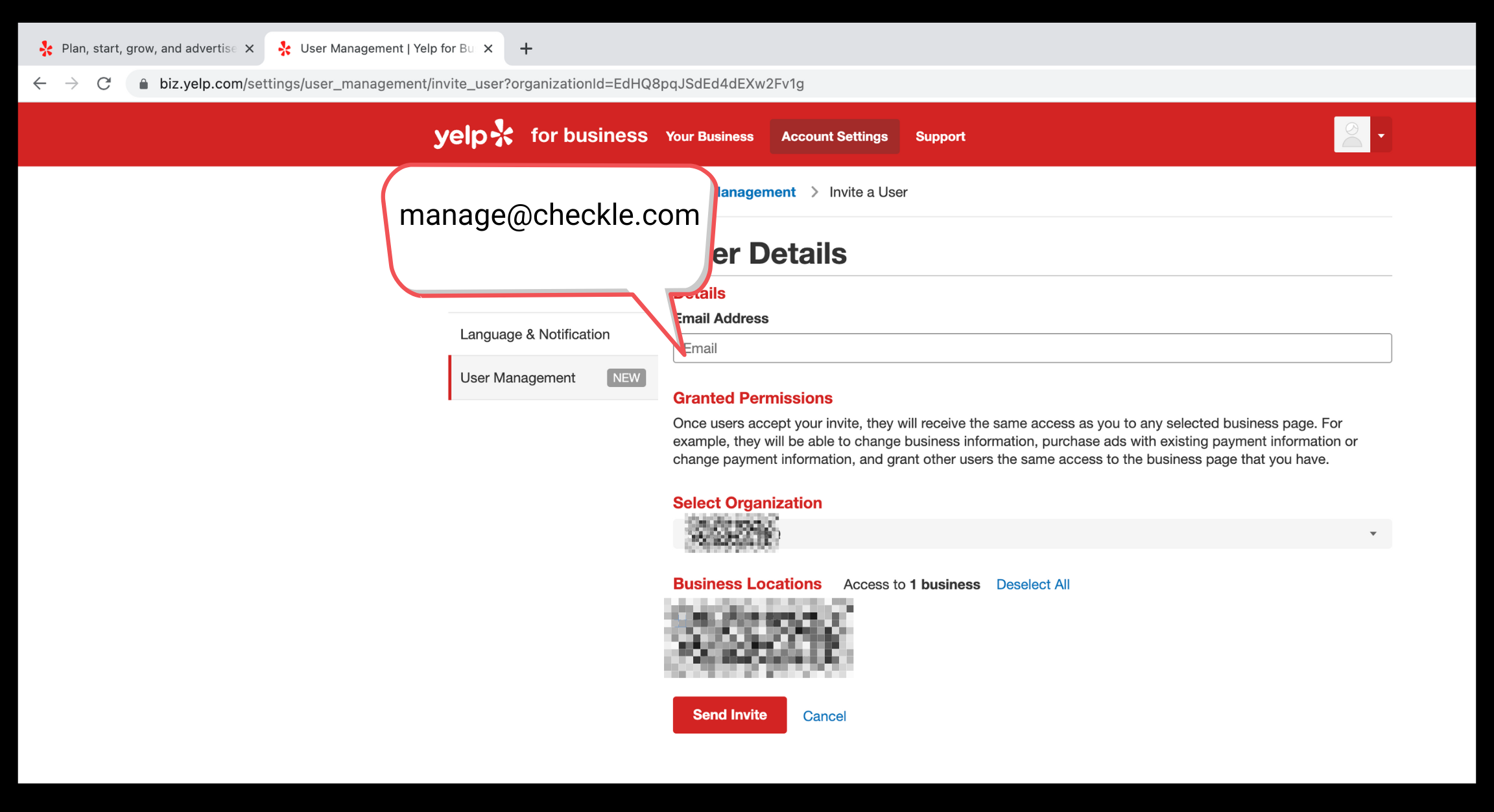
Task: Expand the account menu arrow
Action: click(1381, 135)
